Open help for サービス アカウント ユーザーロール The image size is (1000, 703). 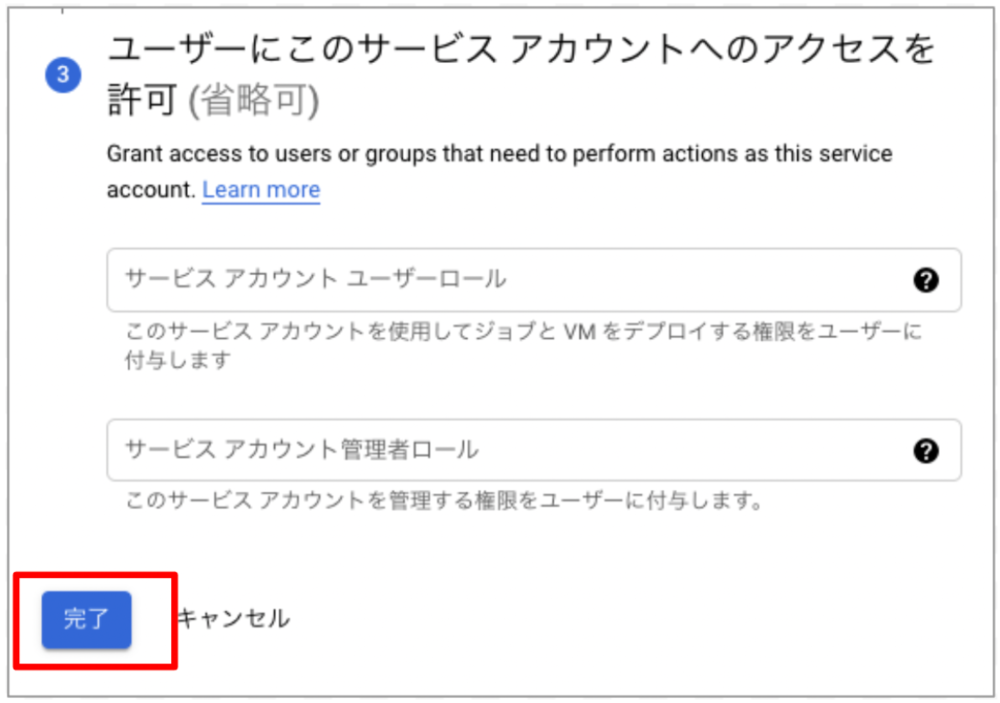(926, 280)
